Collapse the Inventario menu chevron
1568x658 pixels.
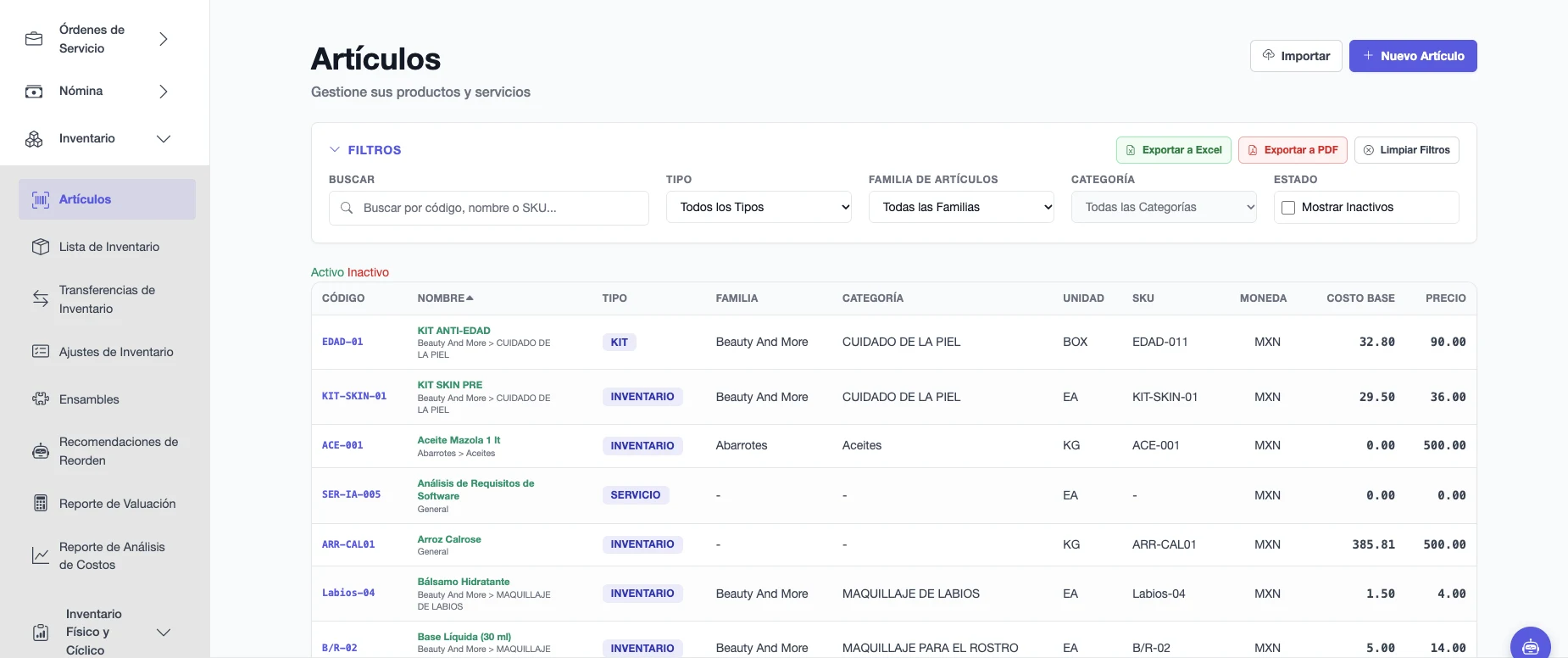[164, 139]
